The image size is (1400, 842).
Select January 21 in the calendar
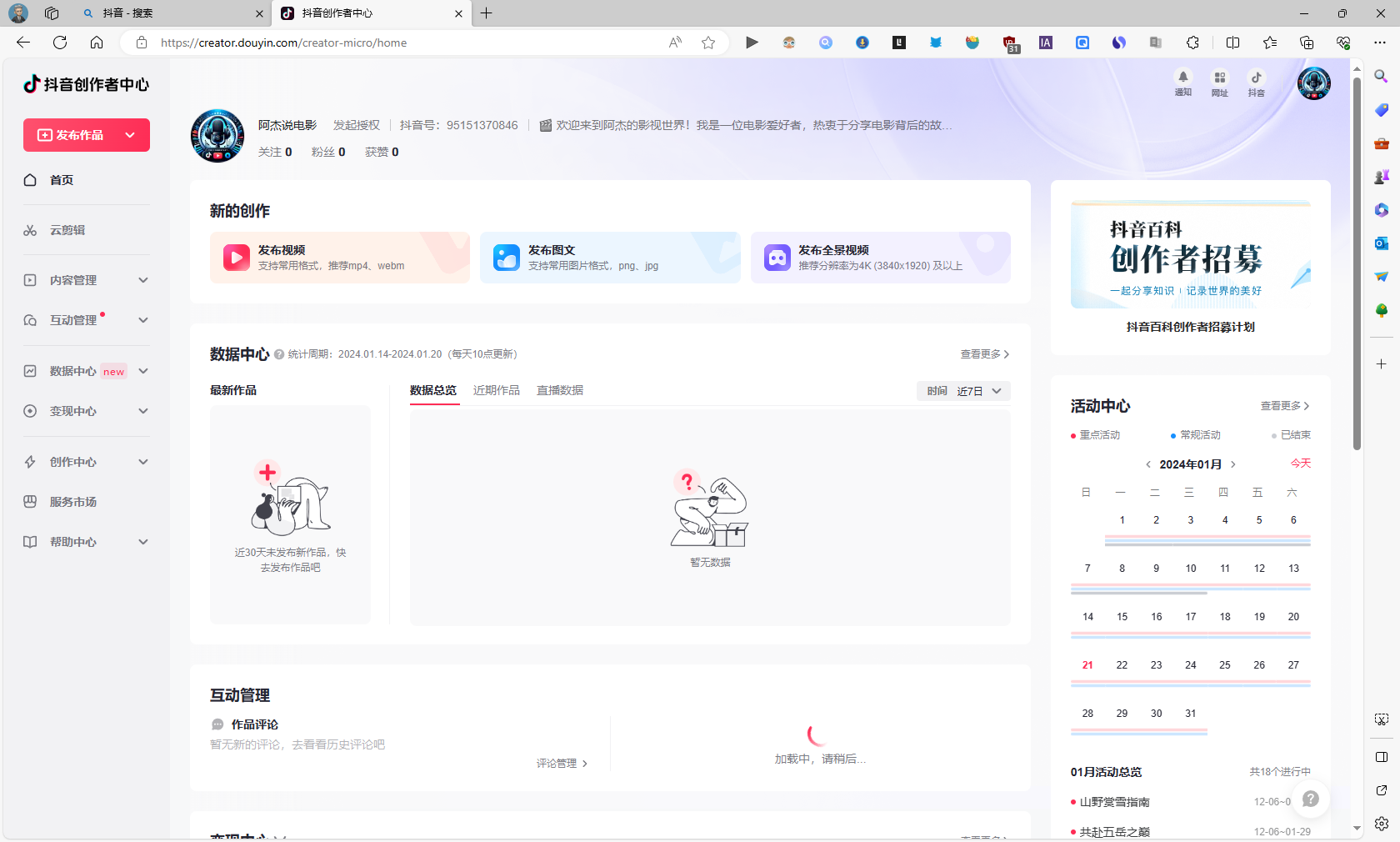(x=1087, y=665)
